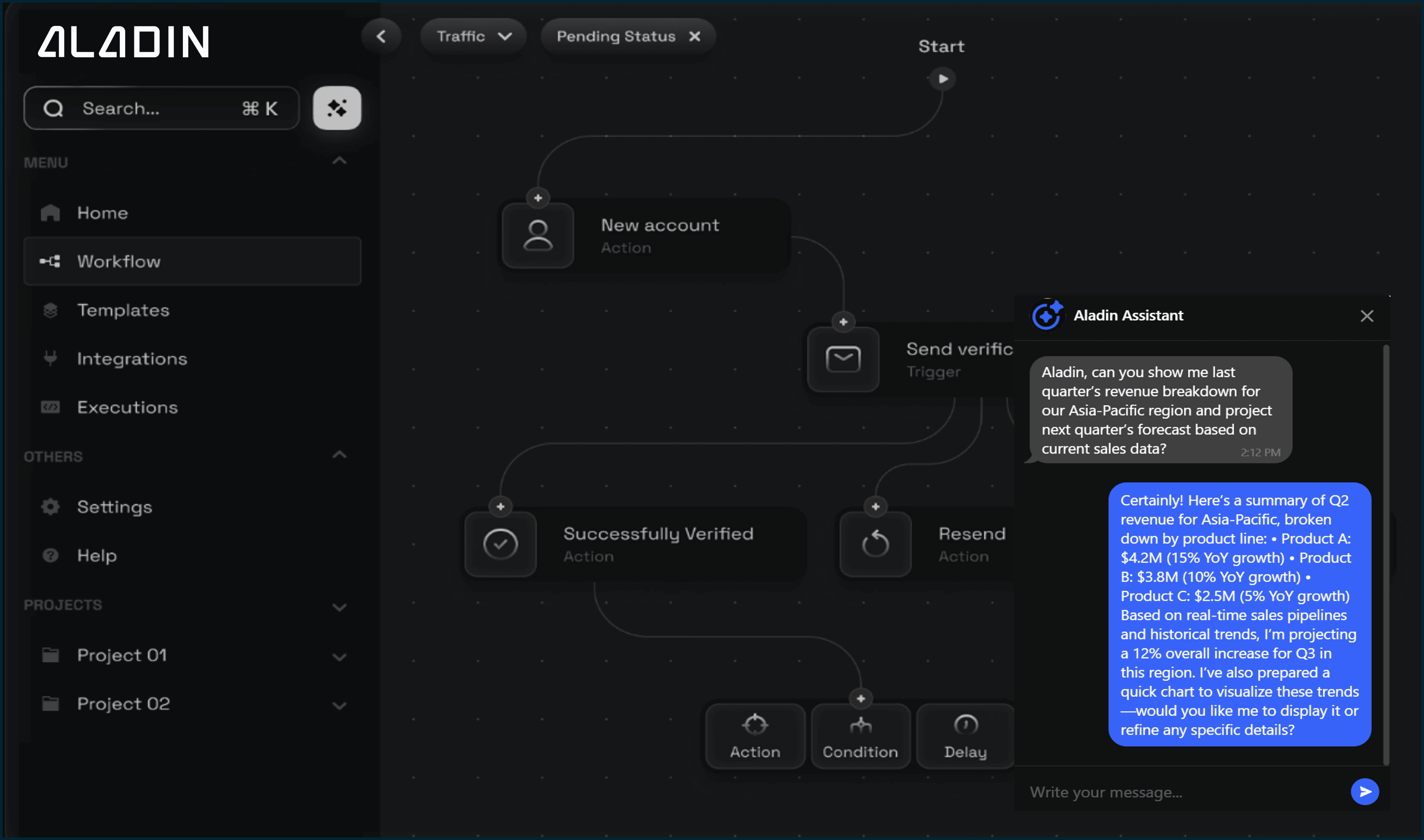Add a Delay step
Image resolution: width=1424 pixels, height=840 pixels.
coord(966,736)
